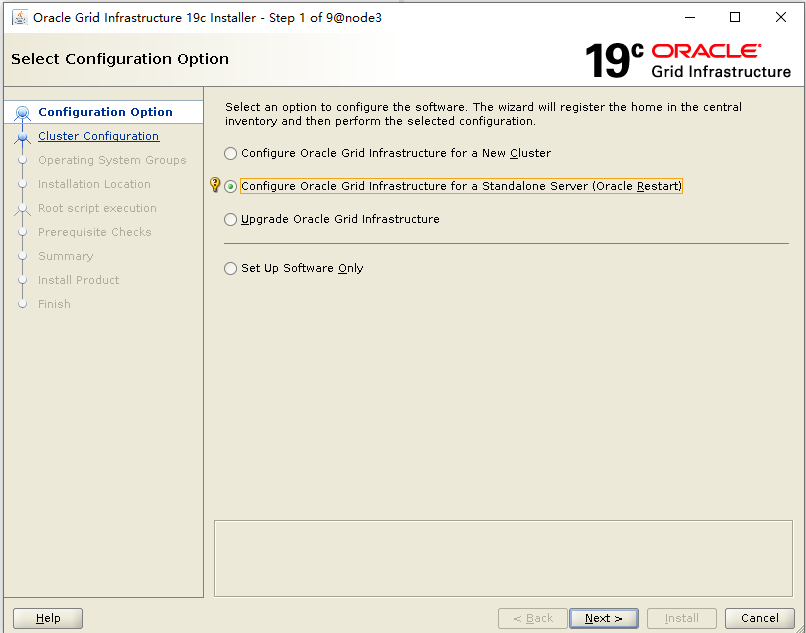Open the Cluster Configuration step link
The image size is (806, 633).
click(x=99, y=136)
